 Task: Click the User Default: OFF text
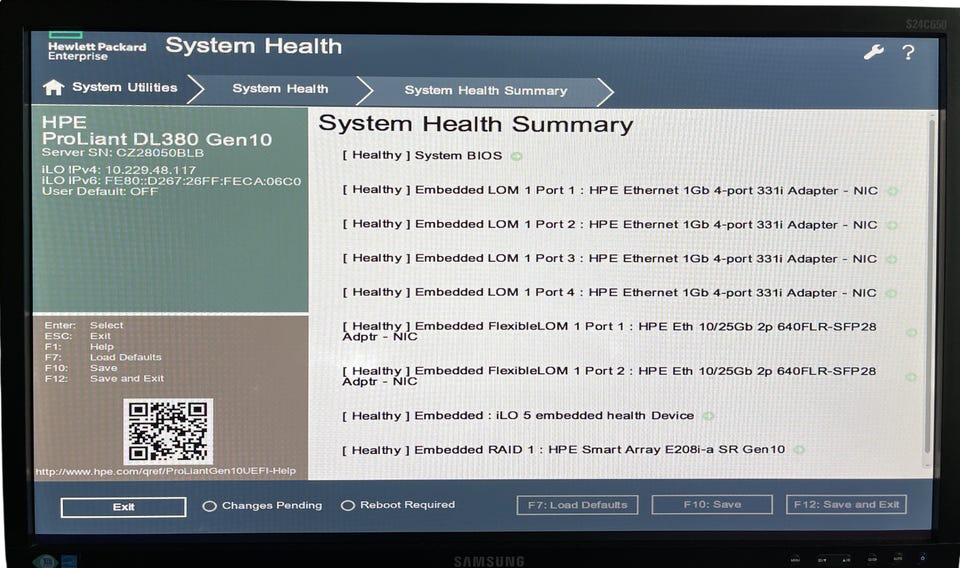100,192
